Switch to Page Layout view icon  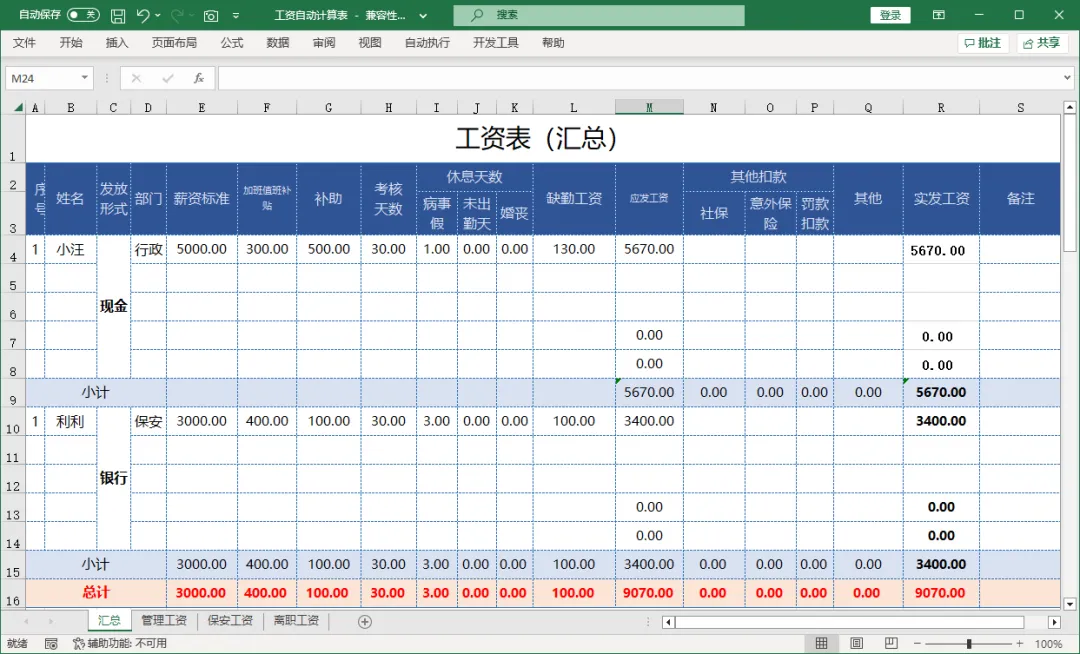[856, 644]
